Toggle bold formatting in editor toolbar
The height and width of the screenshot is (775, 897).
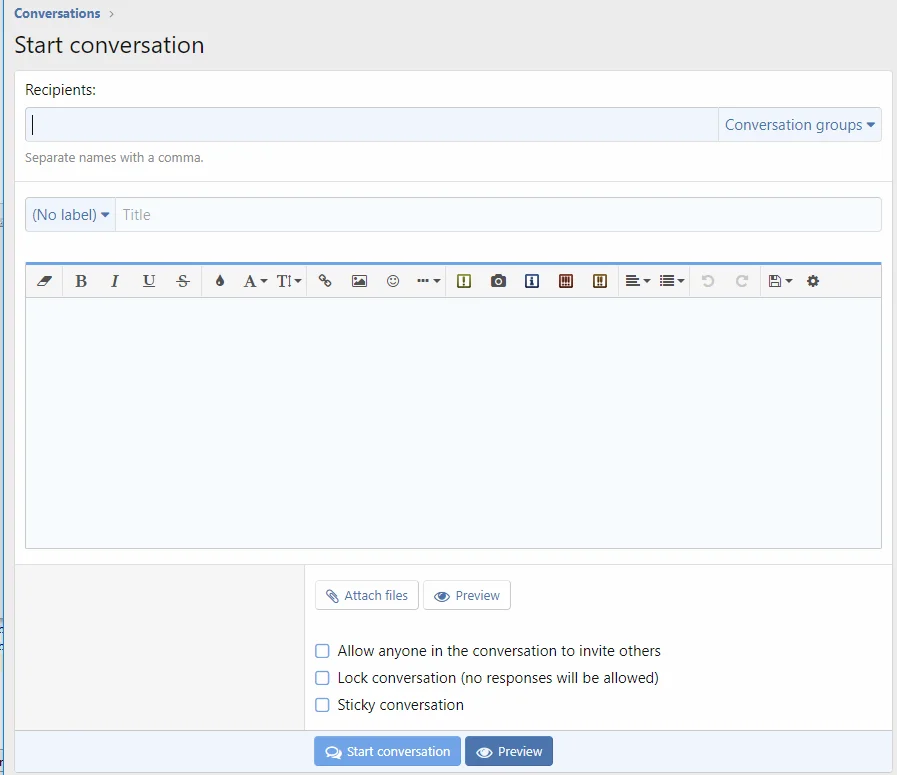tap(81, 281)
